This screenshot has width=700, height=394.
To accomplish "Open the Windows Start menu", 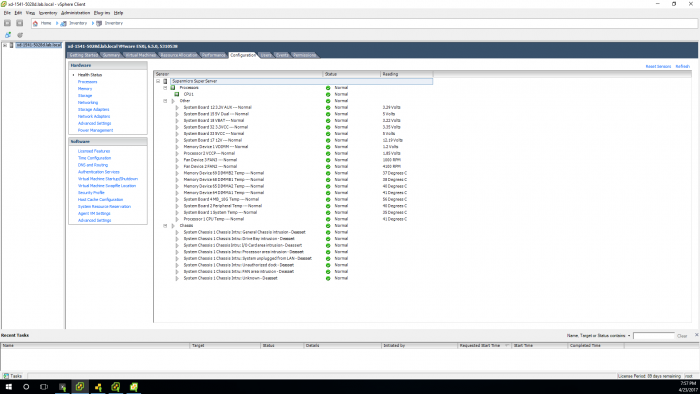I will tap(8, 387).
